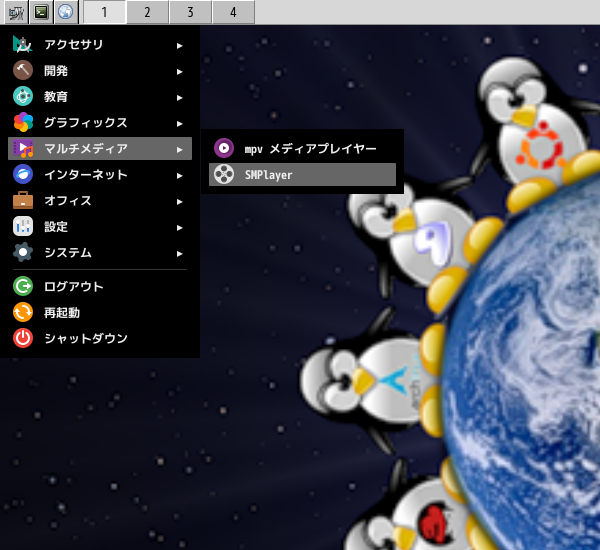This screenshot has height=550, width=600.
Task: Launch the terminal from the taskbar icon
Action: coord(41,12)
